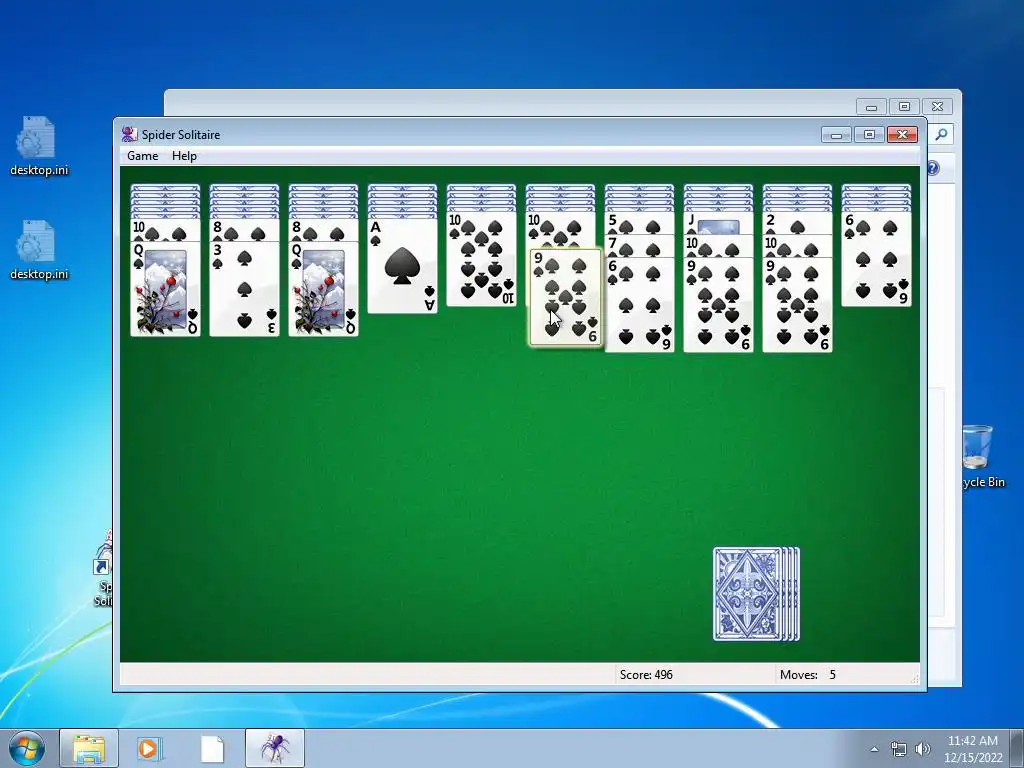This screenshot has height=768, width=1024.
Task: Click the blank document taskbar icon
Action: (x=212, y=748)
